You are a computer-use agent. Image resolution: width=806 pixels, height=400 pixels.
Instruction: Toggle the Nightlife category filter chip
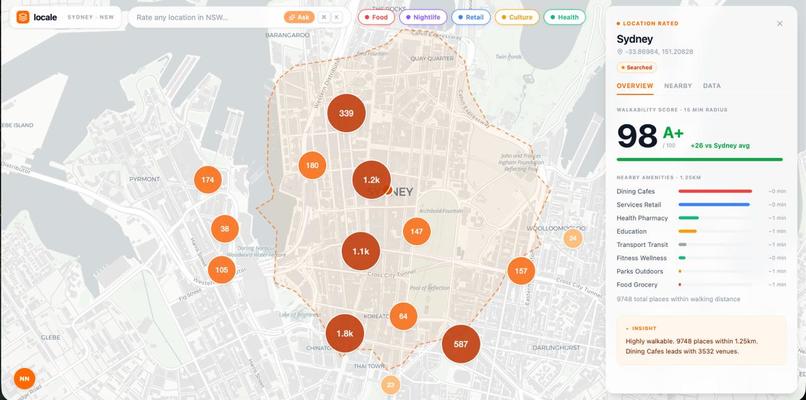click(423, 17)
